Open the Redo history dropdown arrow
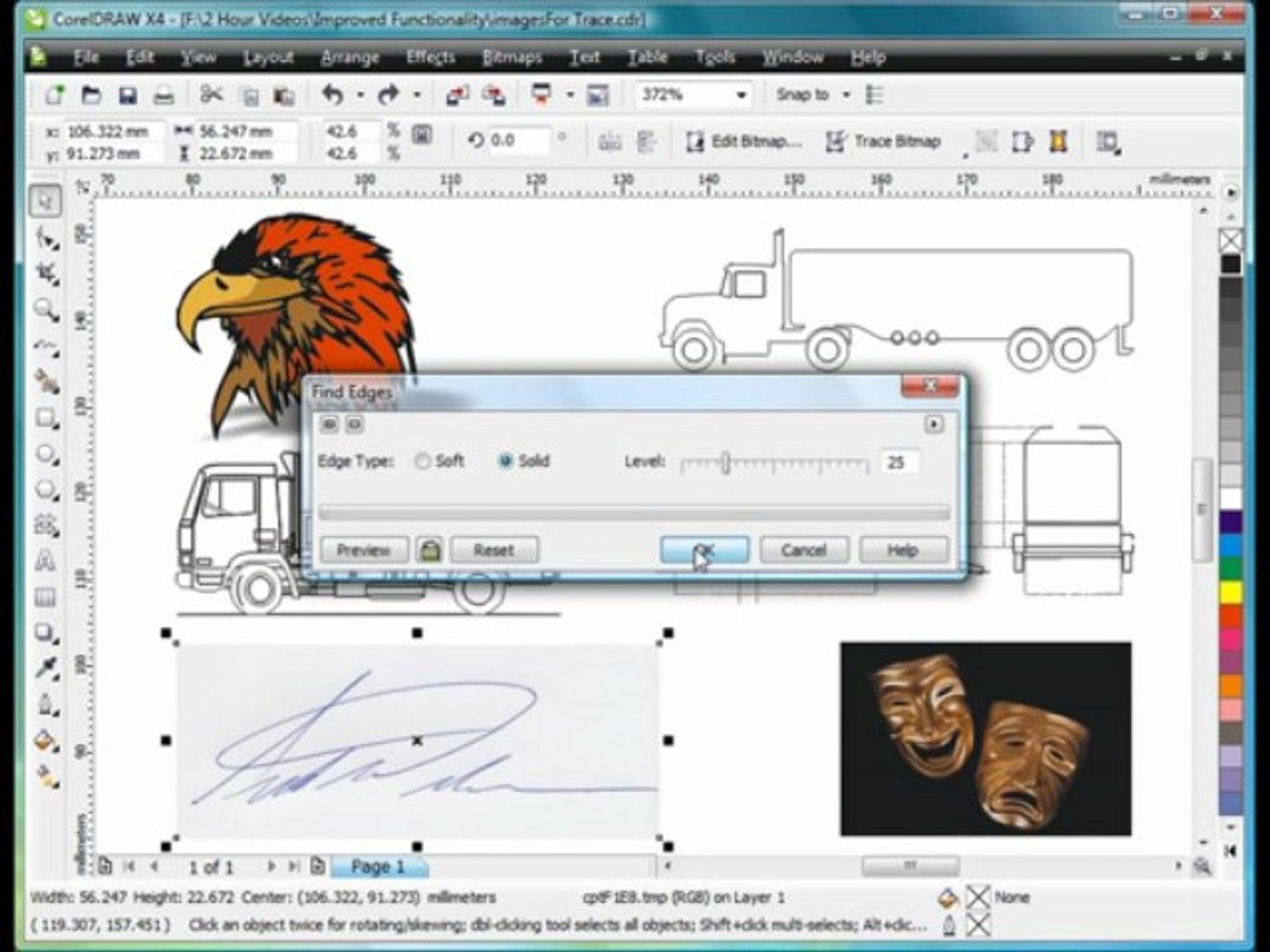1270x952 pixels. pos(416,94)
